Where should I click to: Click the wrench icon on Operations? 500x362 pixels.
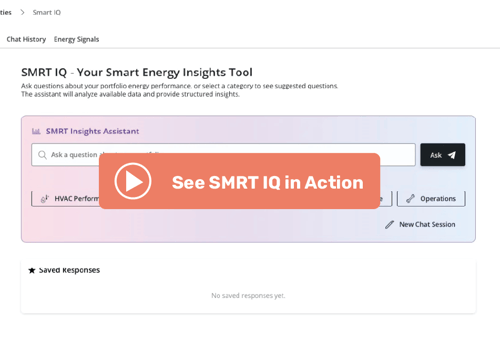click(410, 199)
